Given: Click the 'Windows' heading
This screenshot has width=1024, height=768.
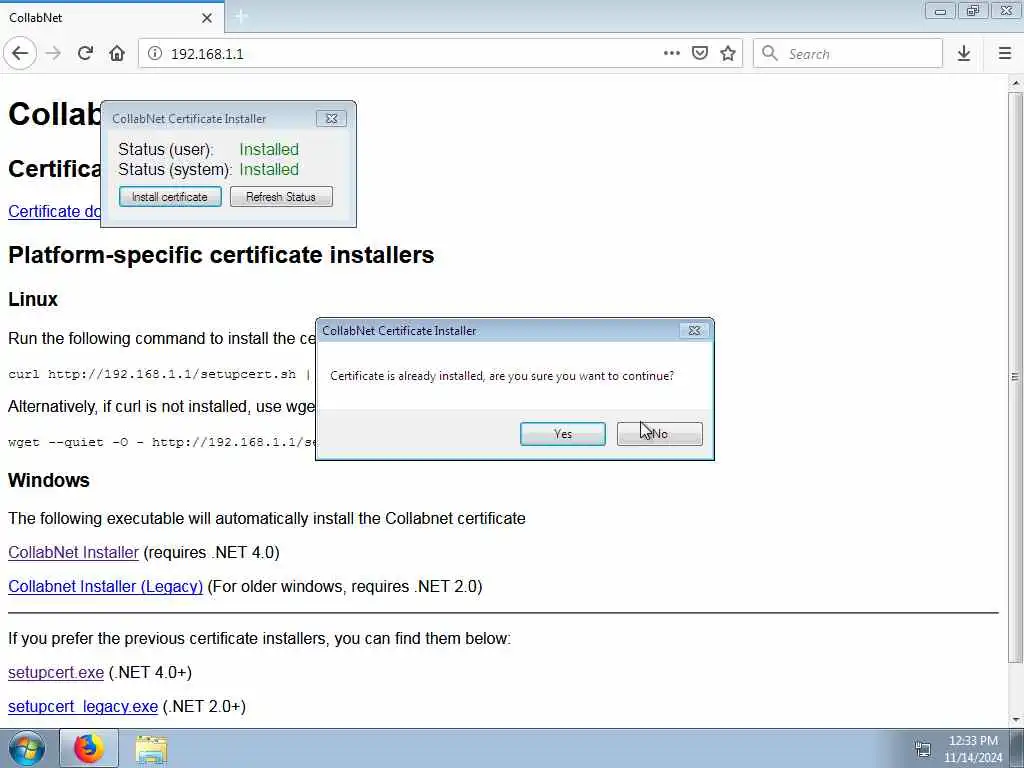Looking at the screenshot, I should tap(49, 480).
